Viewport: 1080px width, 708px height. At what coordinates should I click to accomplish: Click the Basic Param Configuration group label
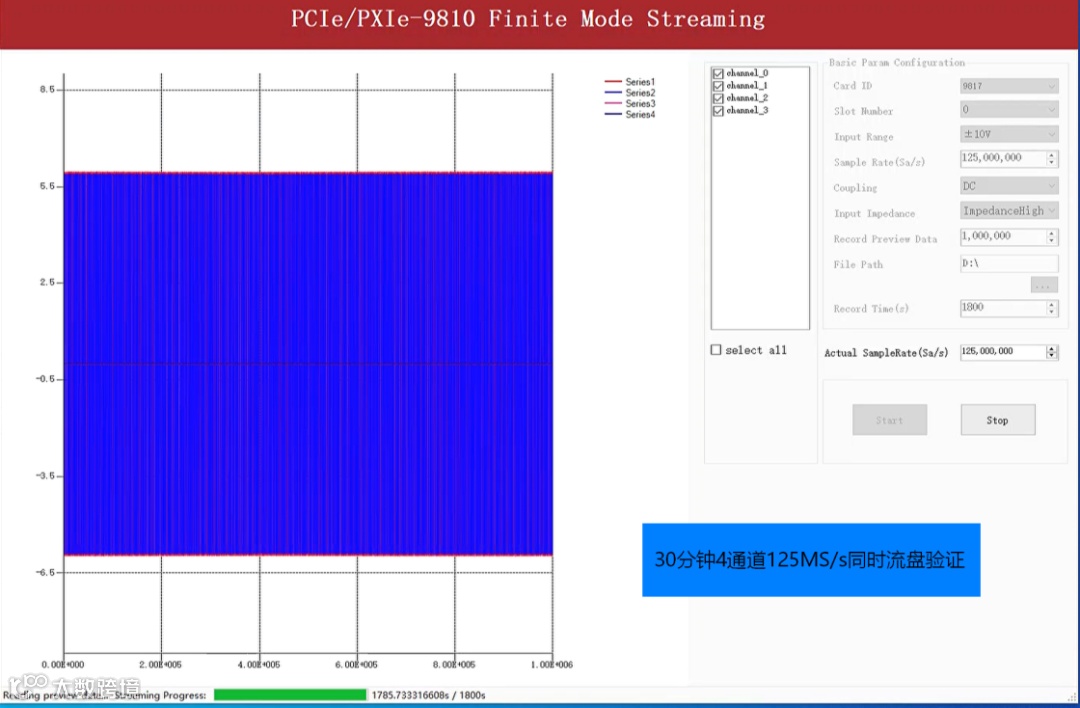[897, 63]
